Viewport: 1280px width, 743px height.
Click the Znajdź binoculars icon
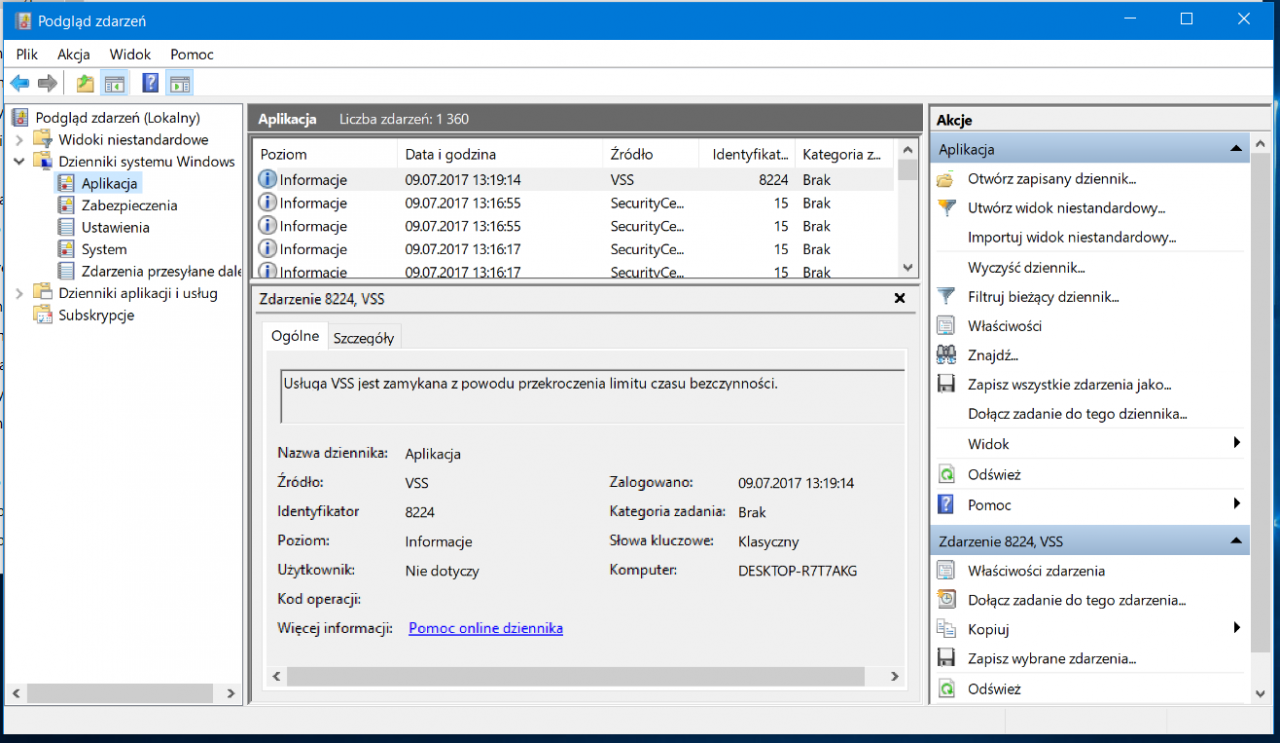[x=946, y=355]
